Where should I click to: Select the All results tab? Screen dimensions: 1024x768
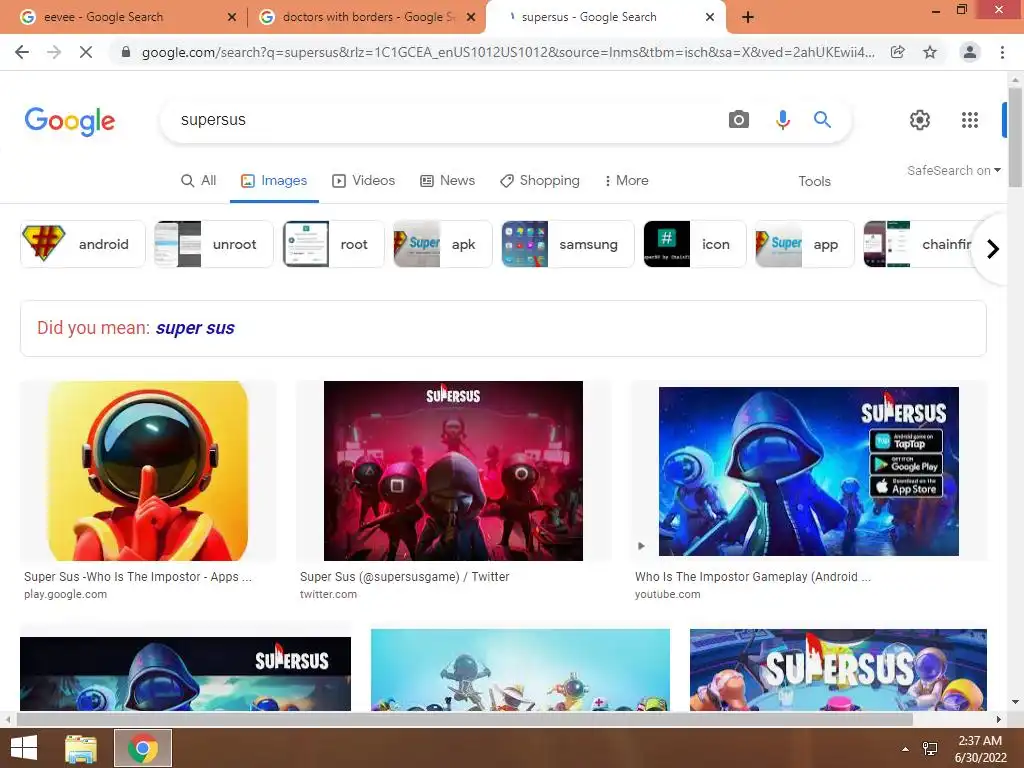click(199, 181)
